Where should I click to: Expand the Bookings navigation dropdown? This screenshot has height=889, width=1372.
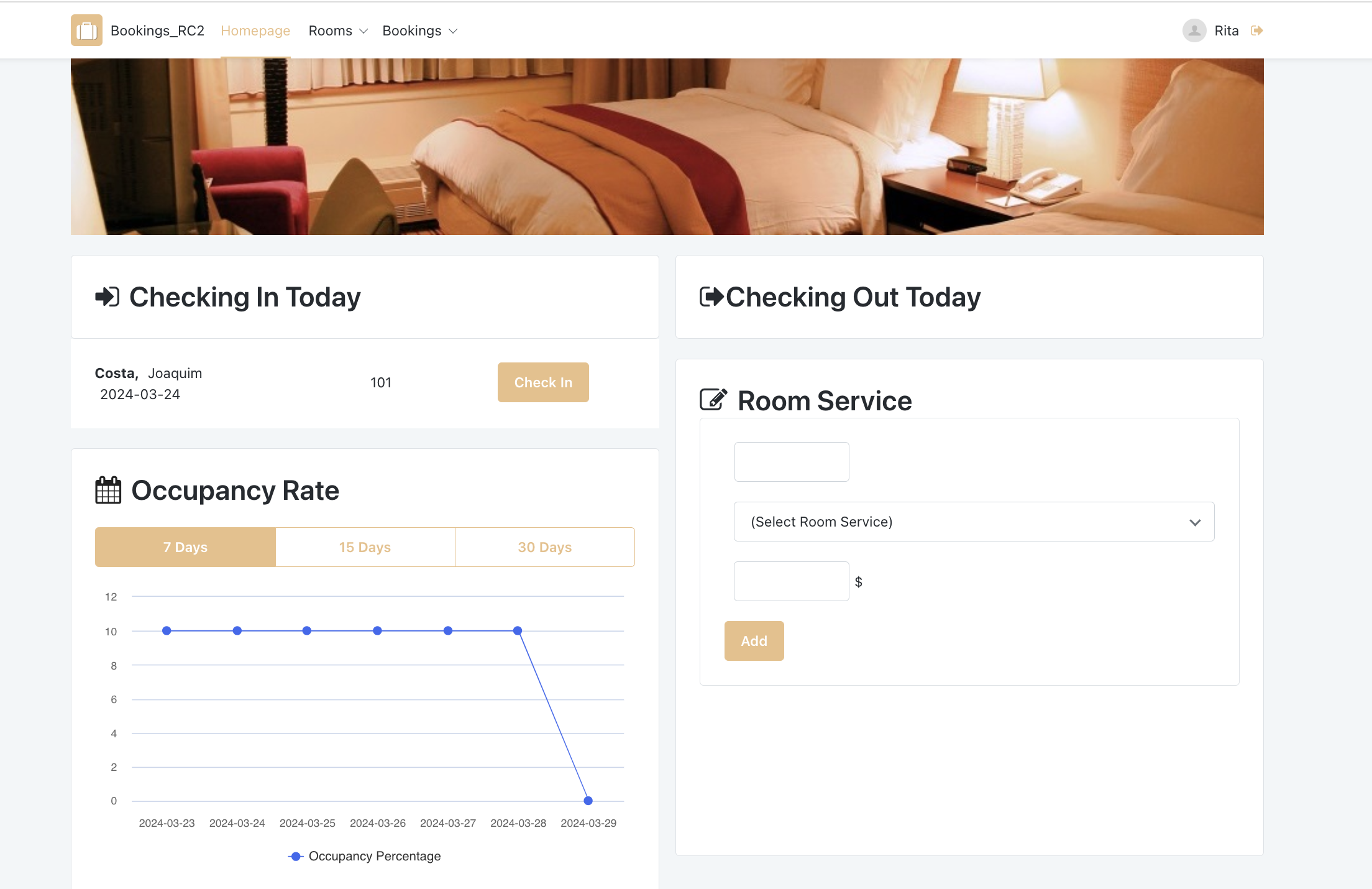(418, 30)
